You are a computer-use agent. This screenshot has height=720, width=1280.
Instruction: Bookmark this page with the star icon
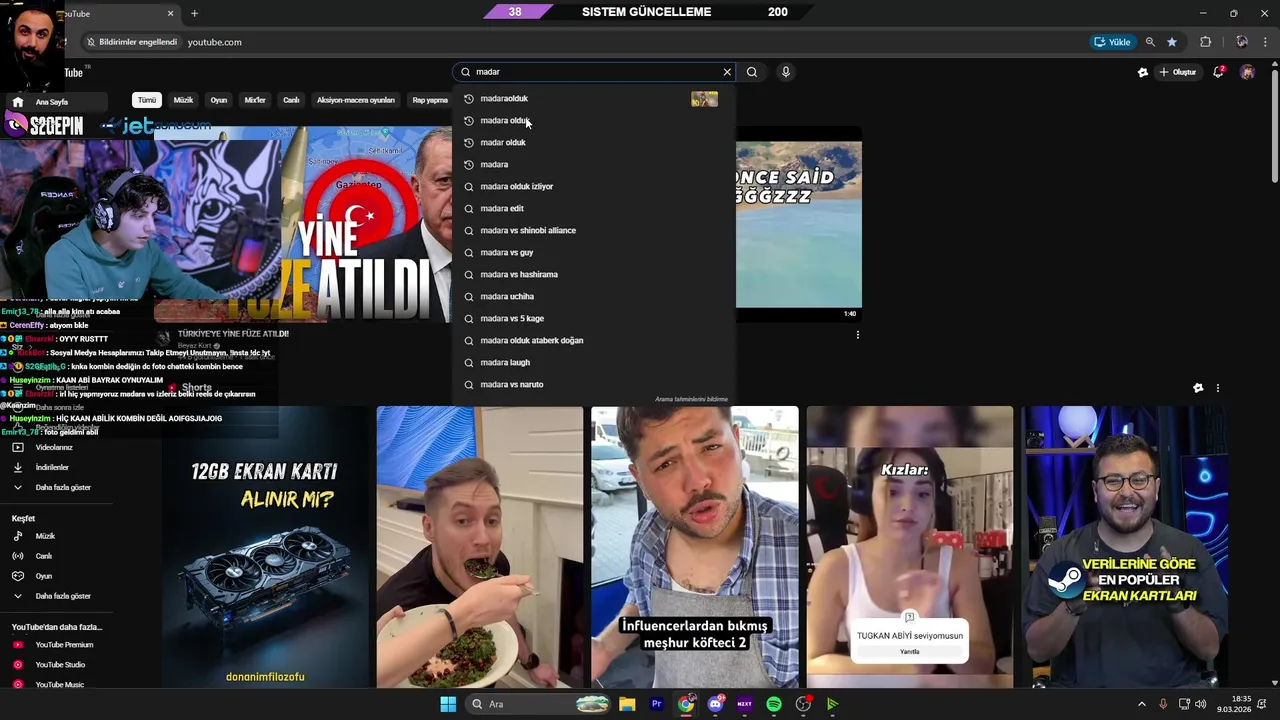tap(1172, 42)
